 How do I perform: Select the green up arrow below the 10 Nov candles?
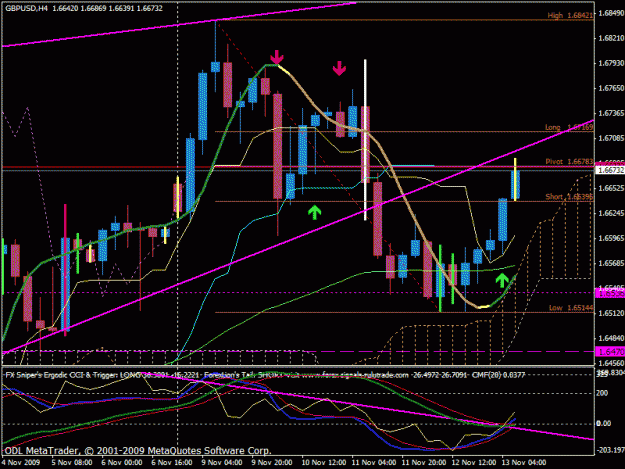314,212
